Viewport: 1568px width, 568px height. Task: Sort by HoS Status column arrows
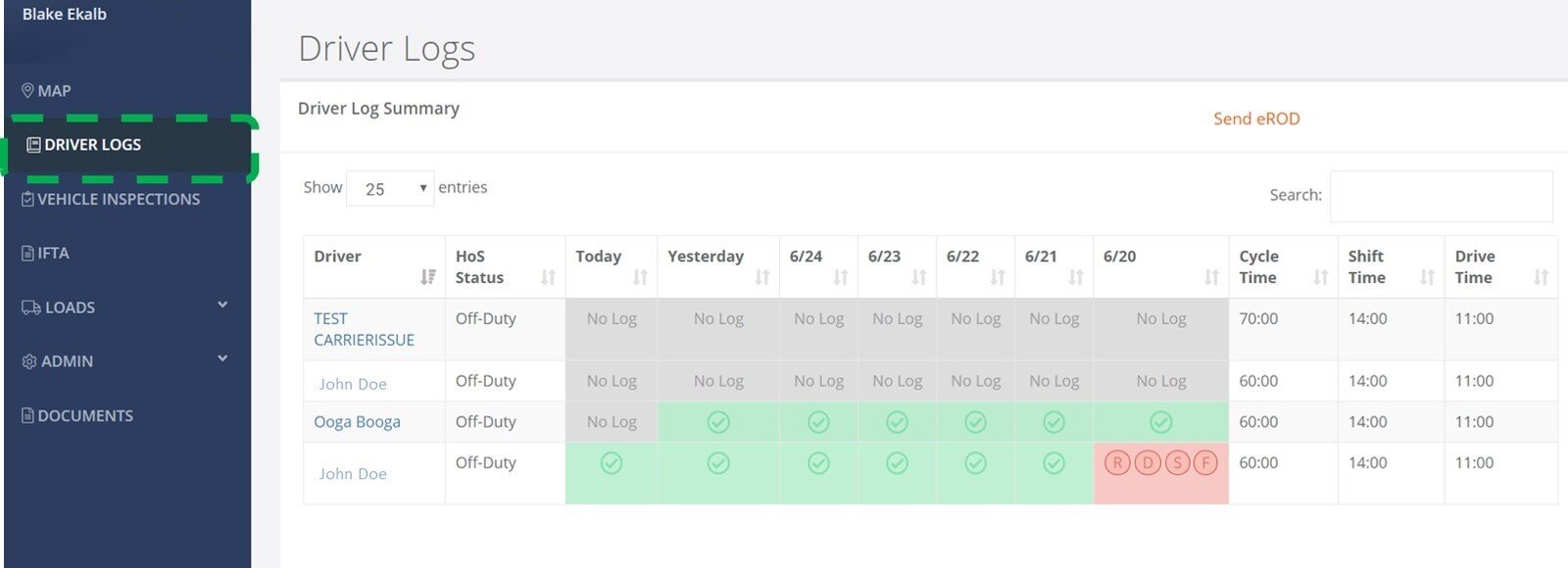[548, 277]
